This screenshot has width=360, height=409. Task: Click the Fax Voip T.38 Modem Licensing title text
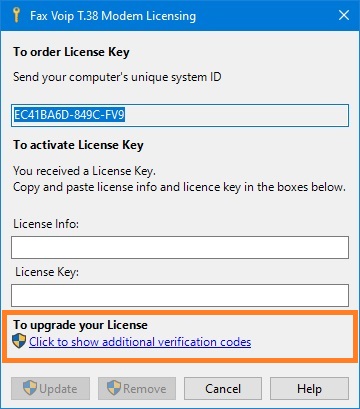113,16
